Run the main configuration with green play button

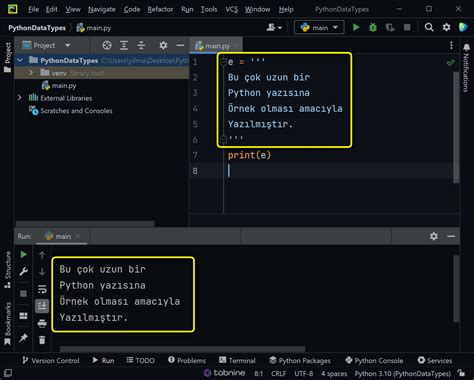click(356, 27)
